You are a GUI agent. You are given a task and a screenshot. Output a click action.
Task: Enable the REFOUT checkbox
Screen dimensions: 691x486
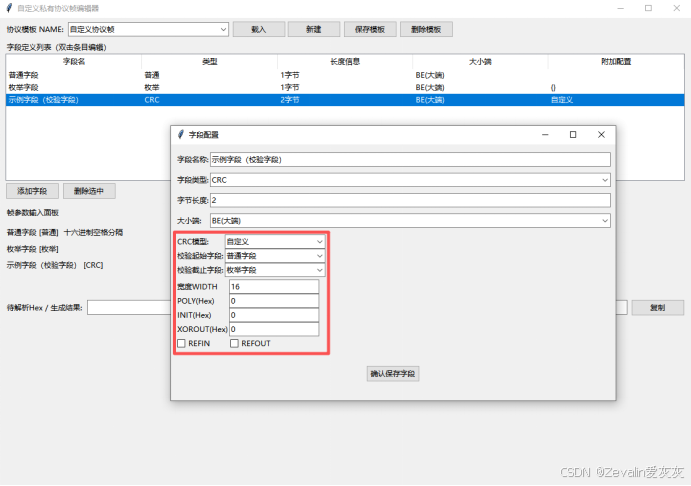[234, 343]
